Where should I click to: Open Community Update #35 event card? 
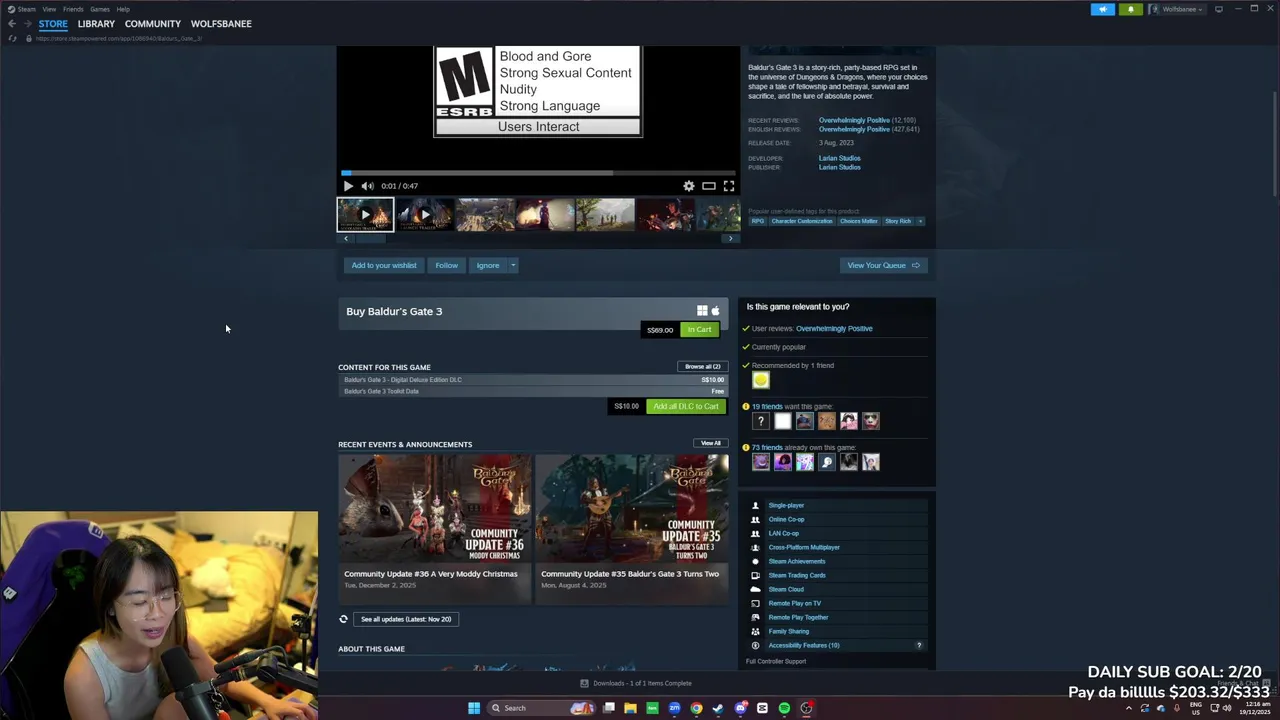pyautogui.click(x=631, y=529)
